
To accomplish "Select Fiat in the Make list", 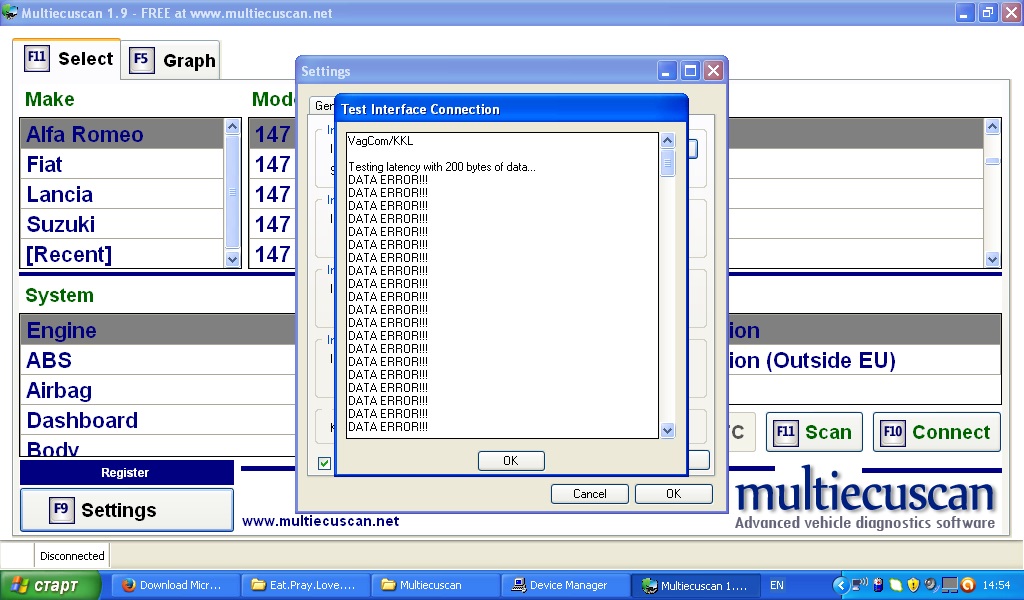I will pos(122,164).
